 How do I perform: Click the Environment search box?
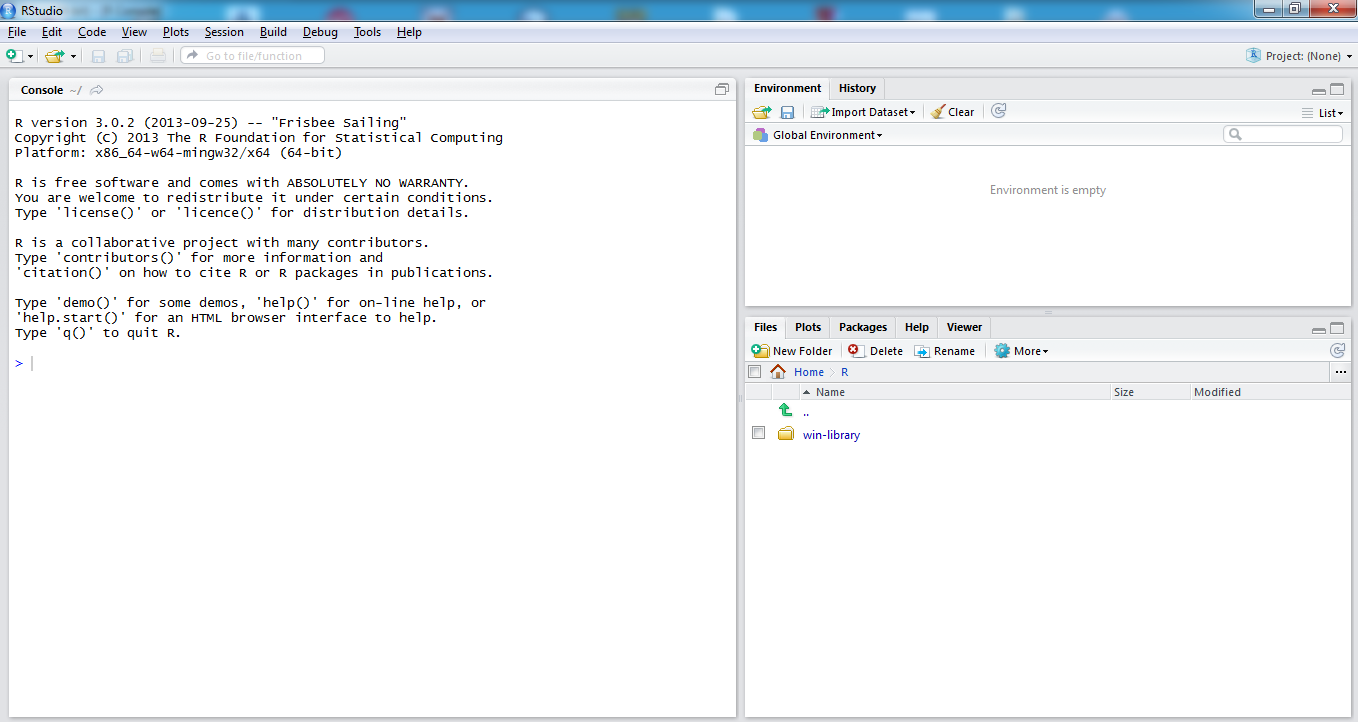[1283, 134]
